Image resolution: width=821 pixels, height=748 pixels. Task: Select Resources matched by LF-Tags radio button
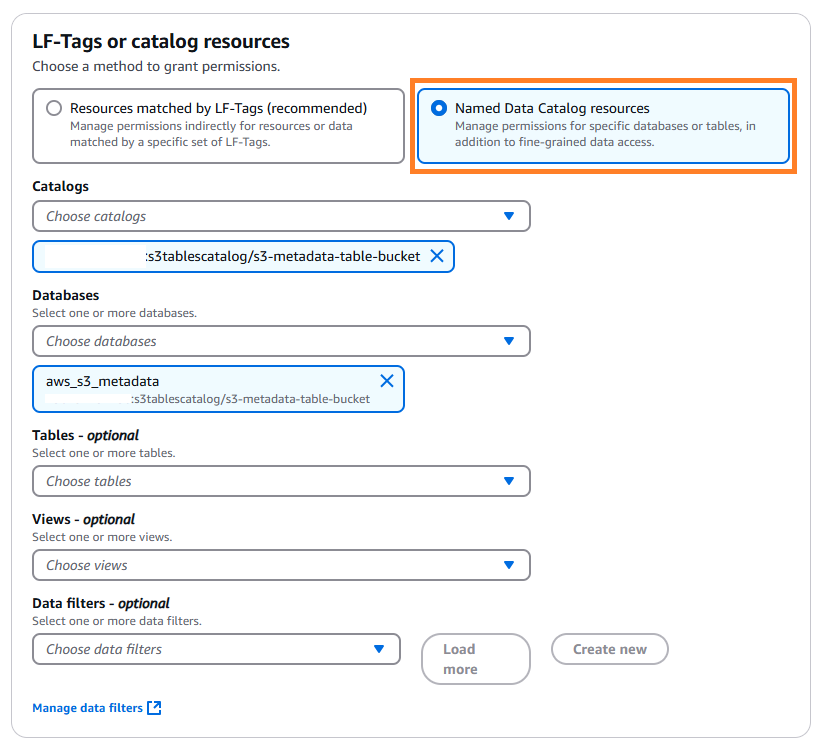pyautogui.click(x=54, y=108)
